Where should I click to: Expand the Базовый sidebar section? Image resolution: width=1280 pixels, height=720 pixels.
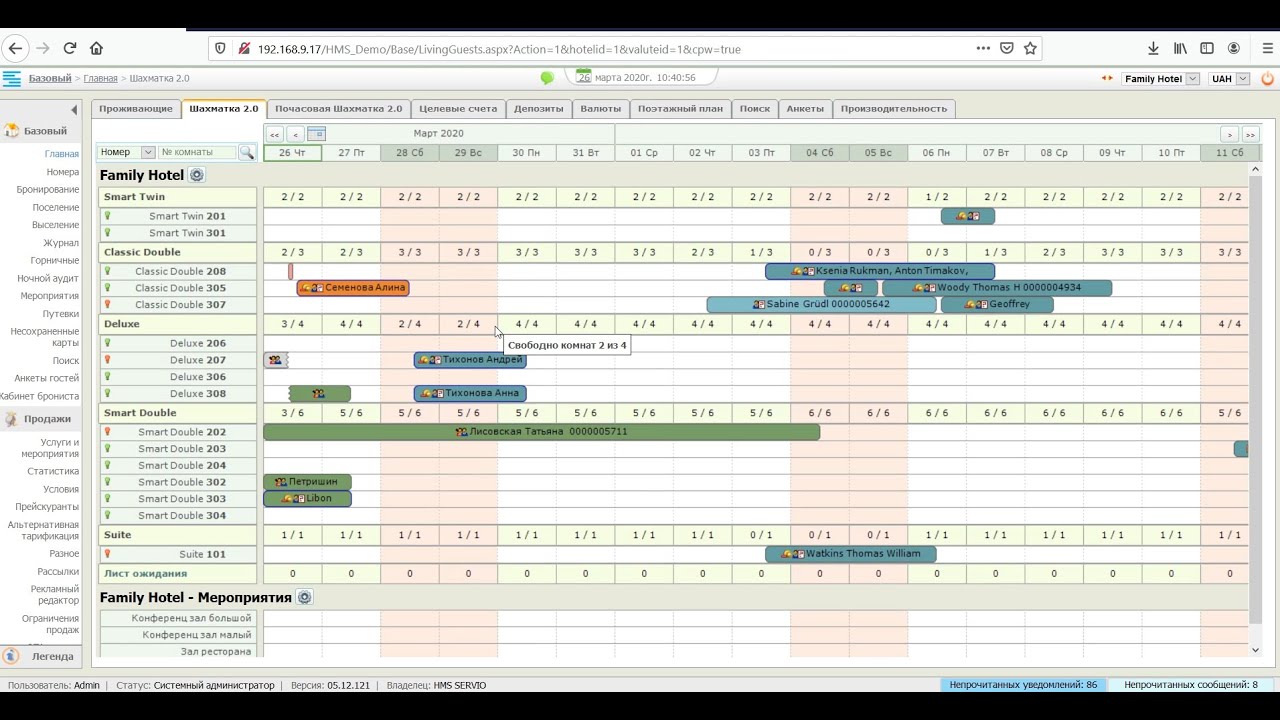tap(40, 131)
